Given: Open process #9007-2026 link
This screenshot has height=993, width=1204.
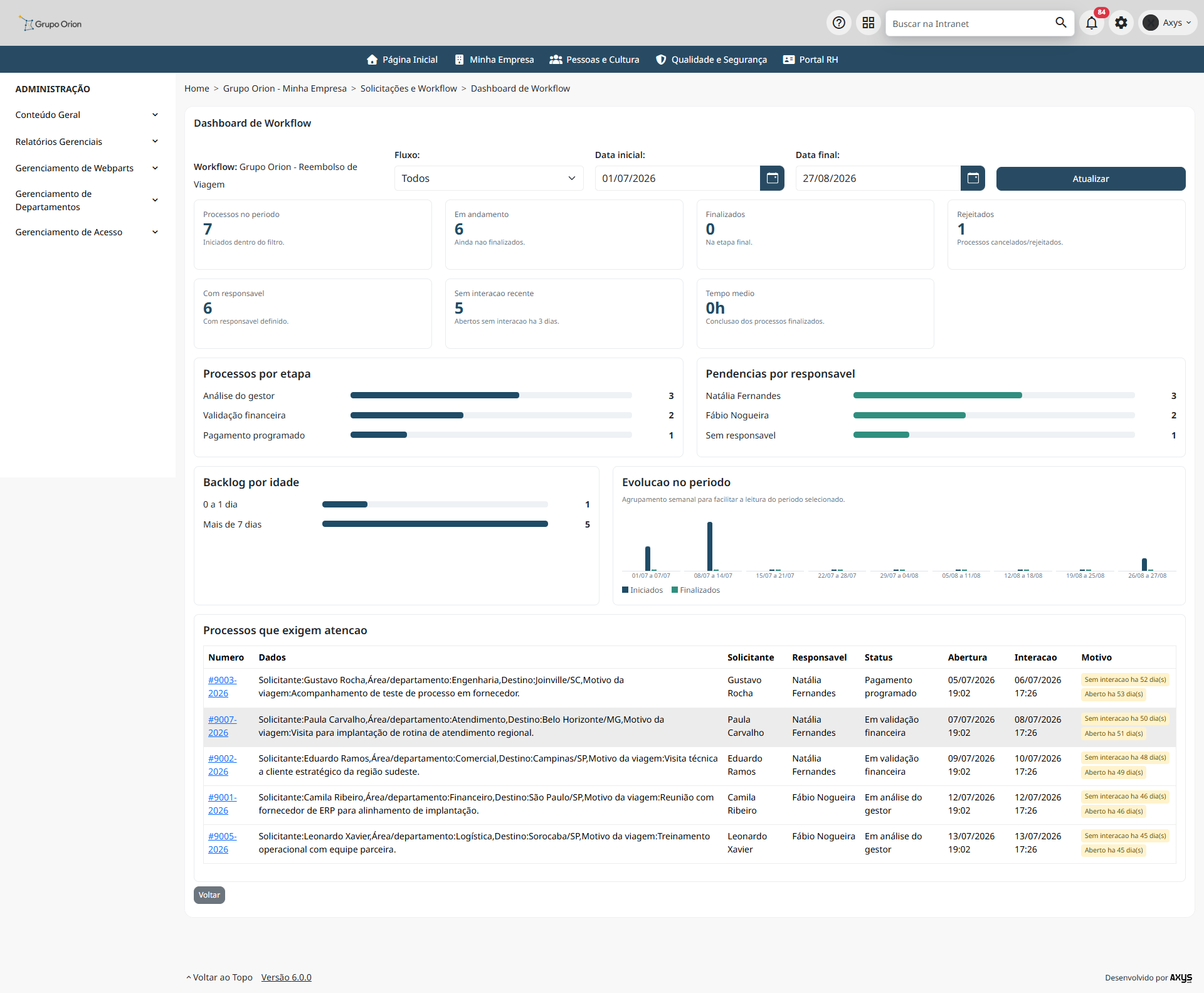Looking at the screenshot, I should pyautogui.click(x=222, y=726).
